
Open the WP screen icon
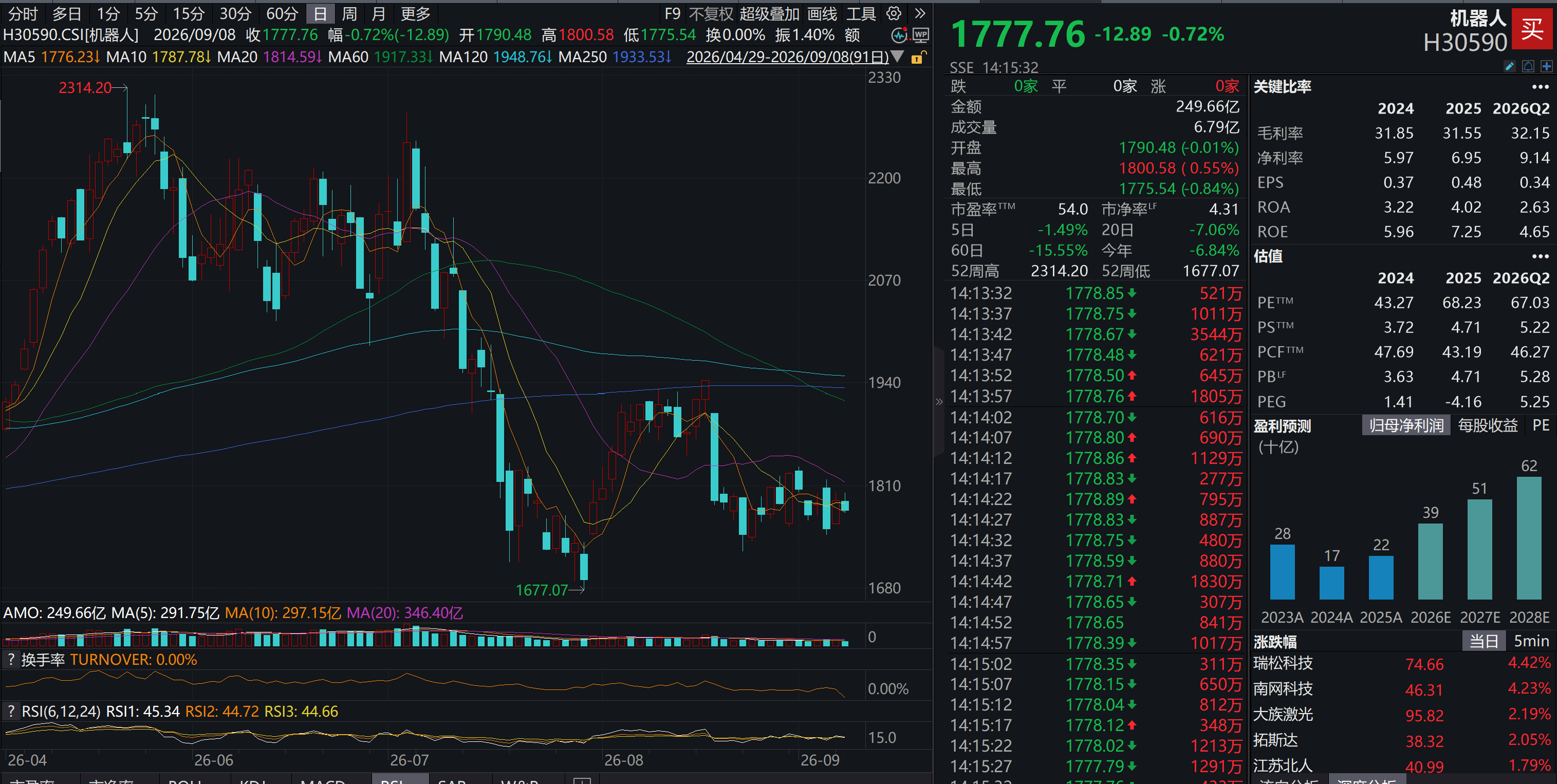[920, 35]
